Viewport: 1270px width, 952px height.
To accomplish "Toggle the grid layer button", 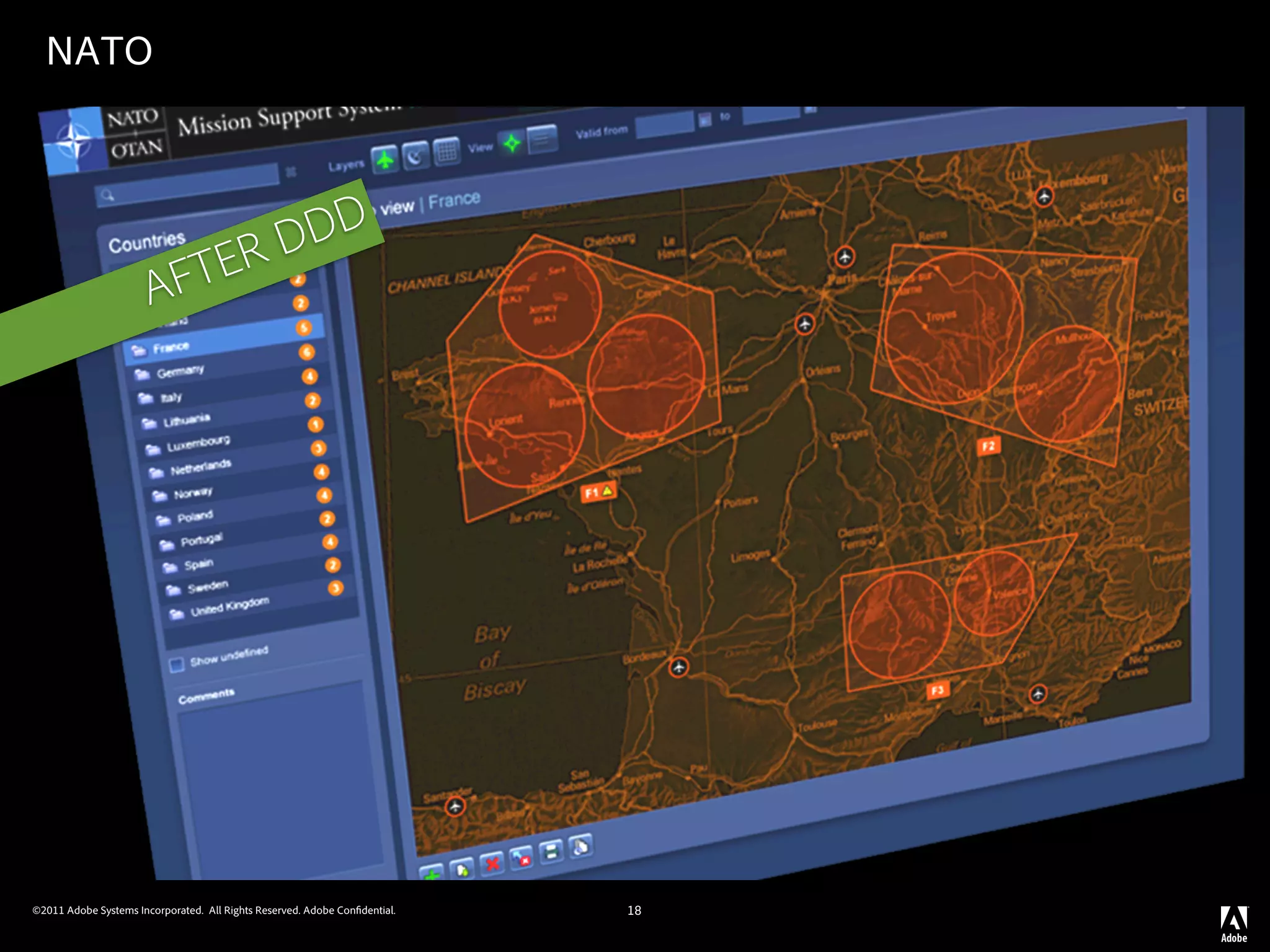I will tap(446, 151).
